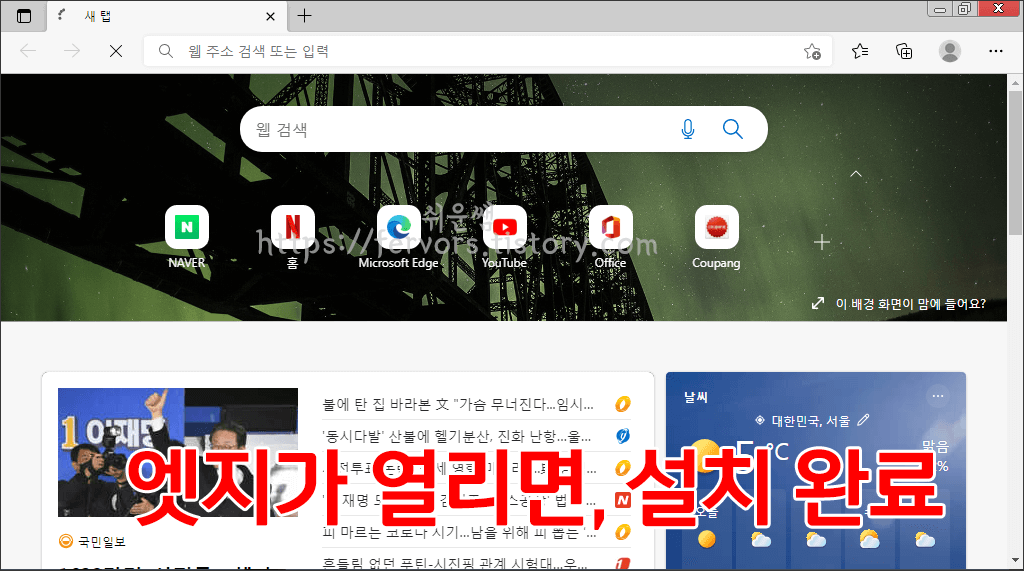Add a new quick link site
This screenshot has width=1024, height=571.
click(822, 243)
